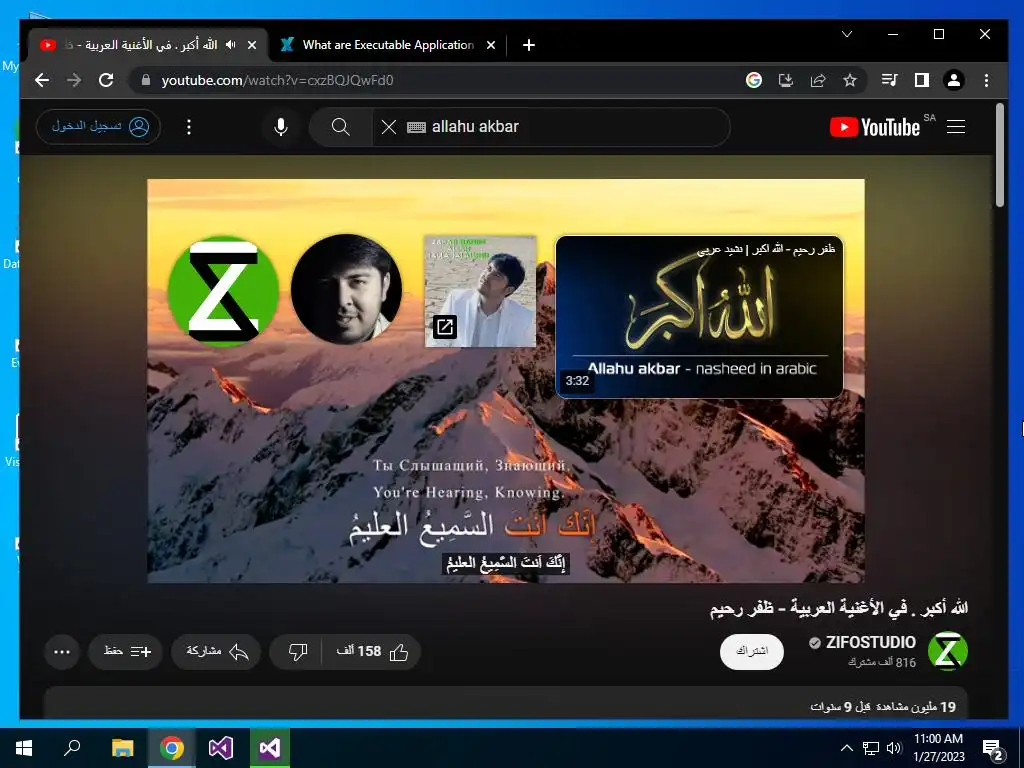Viewport: 1024px width, 768px height.
Task: Open highlighted Visual Studio taskbar icon
Action: pos(270,748)
